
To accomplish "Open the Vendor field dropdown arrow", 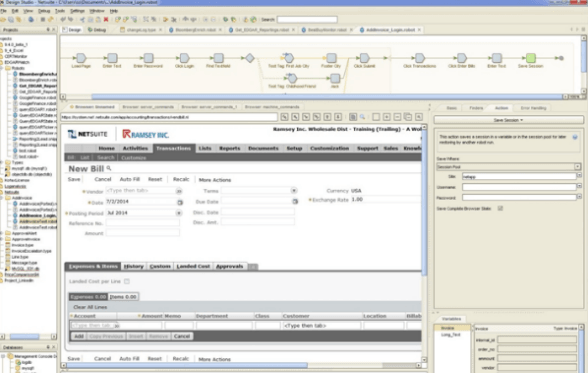I will click(179, 191).
